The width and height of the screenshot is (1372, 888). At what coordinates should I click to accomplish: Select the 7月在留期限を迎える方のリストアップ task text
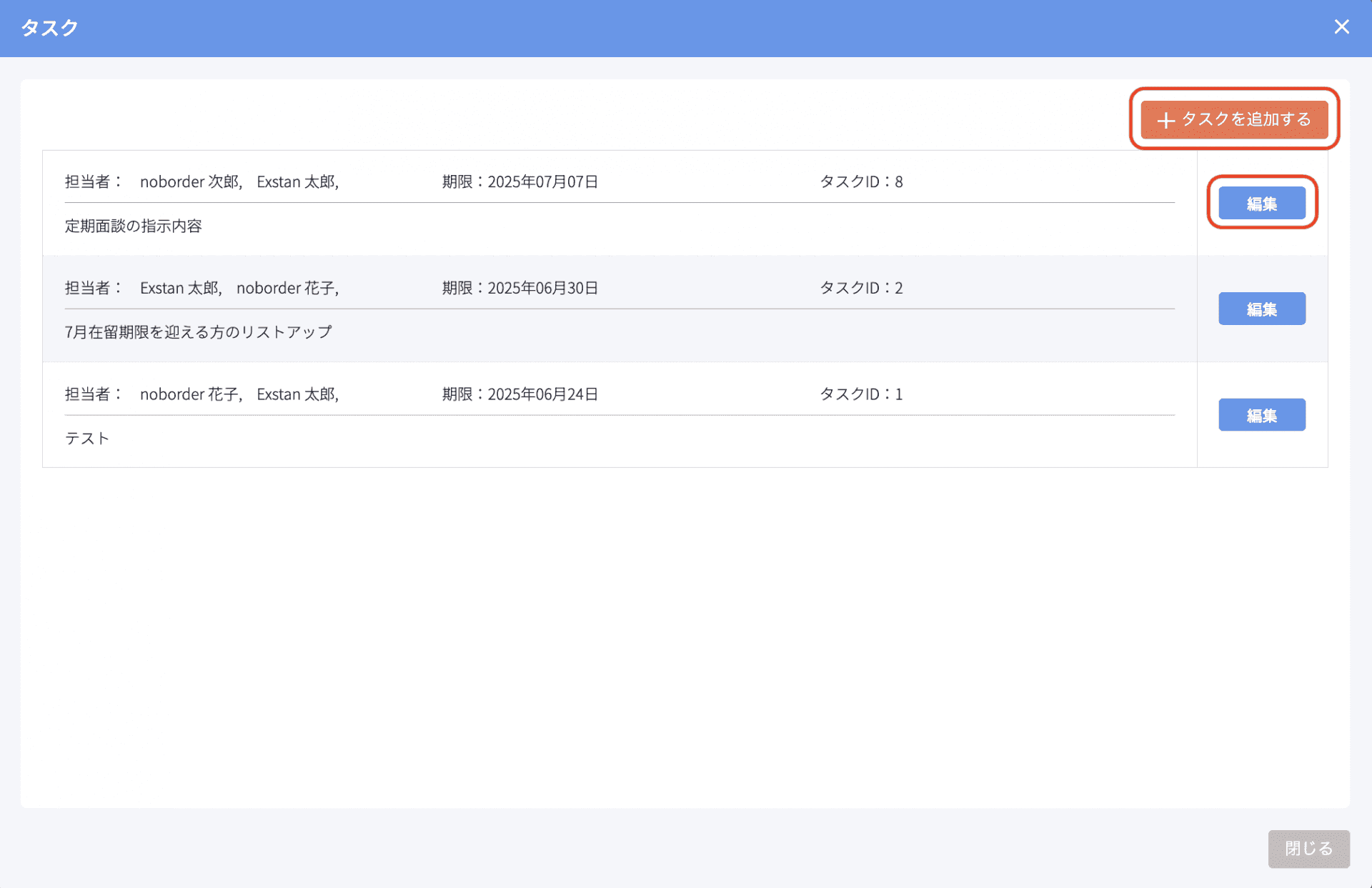point(199,332)
